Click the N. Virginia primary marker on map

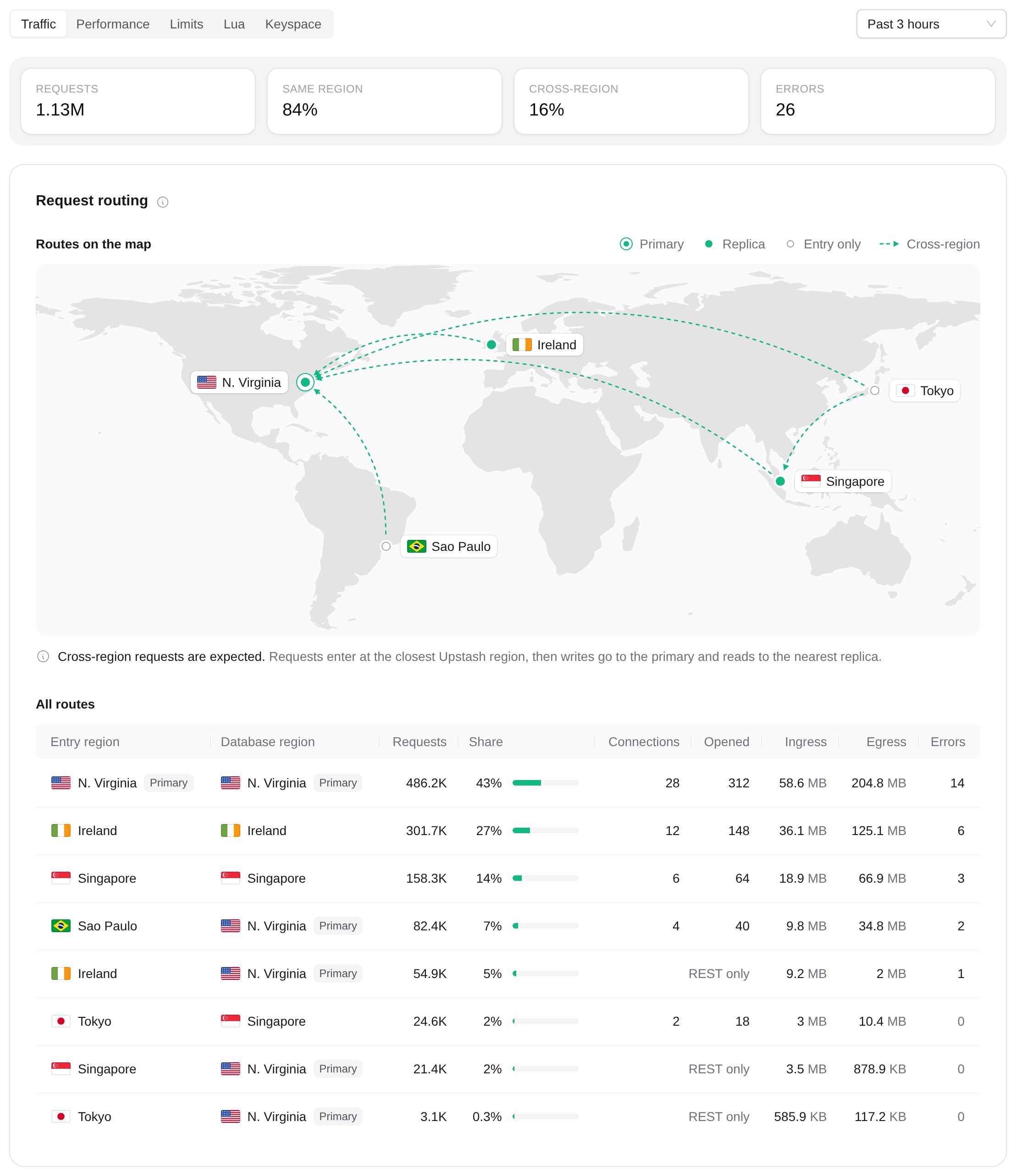tap(305, 382)
